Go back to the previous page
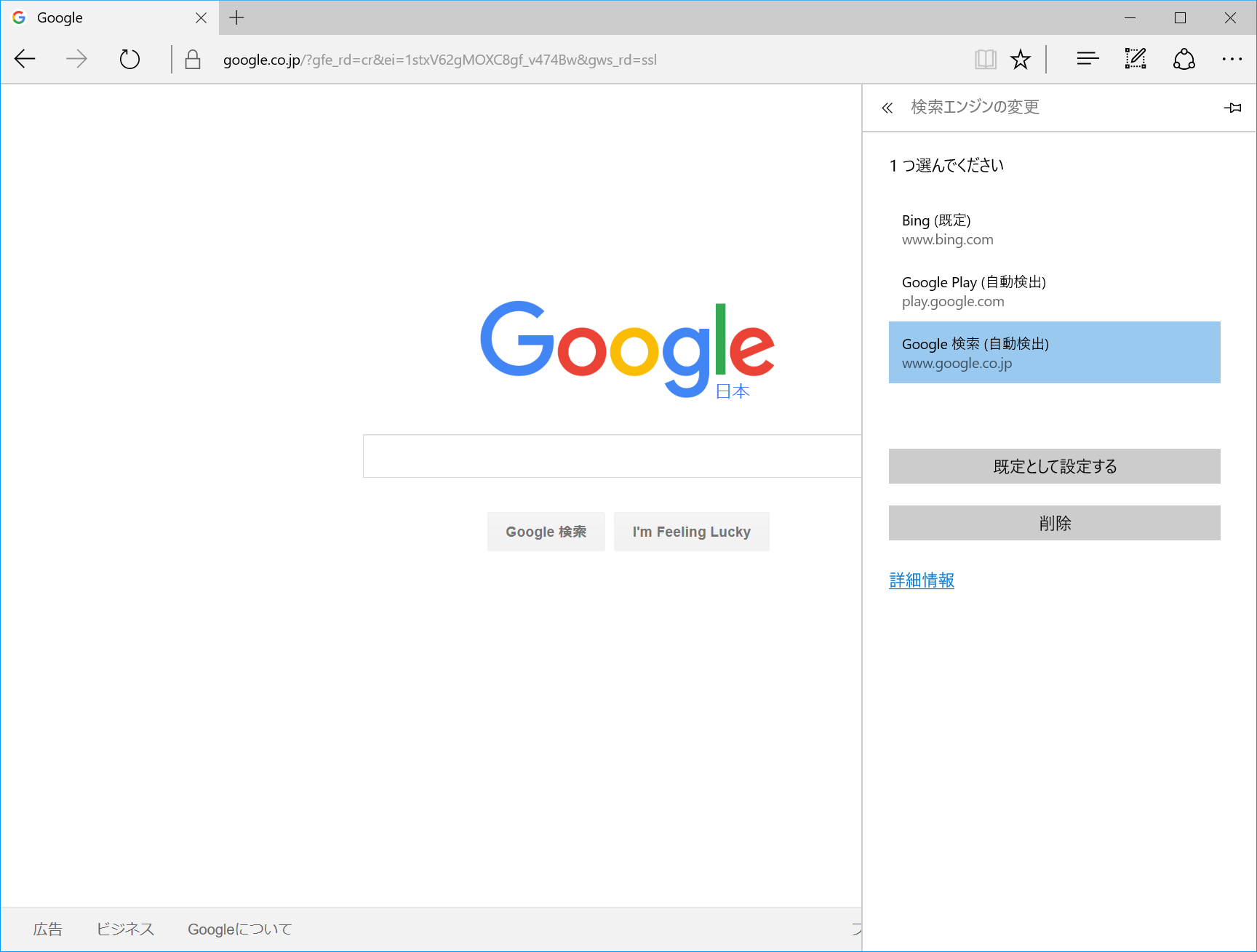1257x952 pixels. 25,59
